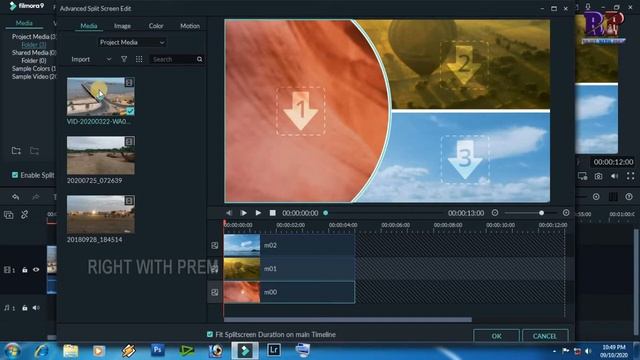Image resolution: width=640 pixels, height=360 pixels.
Task: Click the horizontal scrollbar under split timeline
Action: coord(348,320)
